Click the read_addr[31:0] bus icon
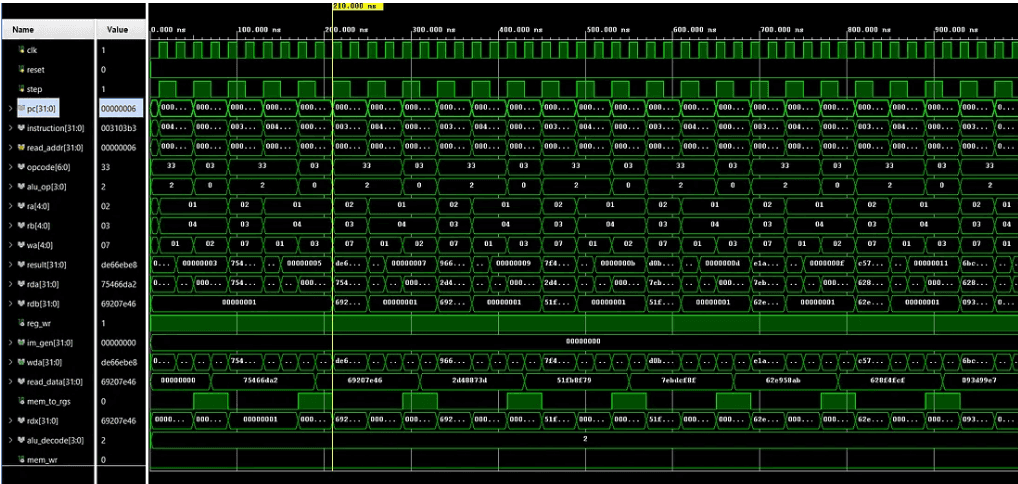Viewport: 1018px width, 484px height. pyautogui.click(x=21, y=147)
